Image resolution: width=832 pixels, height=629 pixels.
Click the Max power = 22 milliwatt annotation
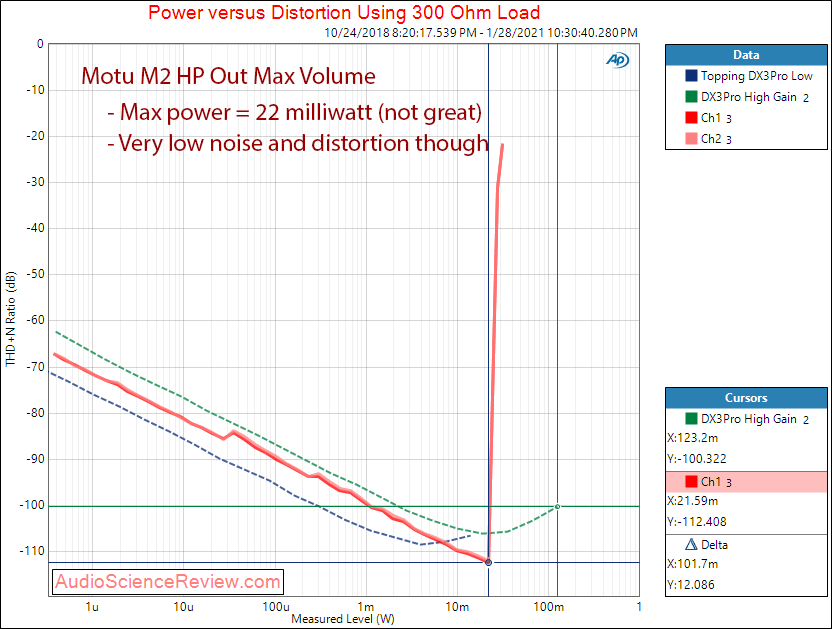click(x=294, y=112)
